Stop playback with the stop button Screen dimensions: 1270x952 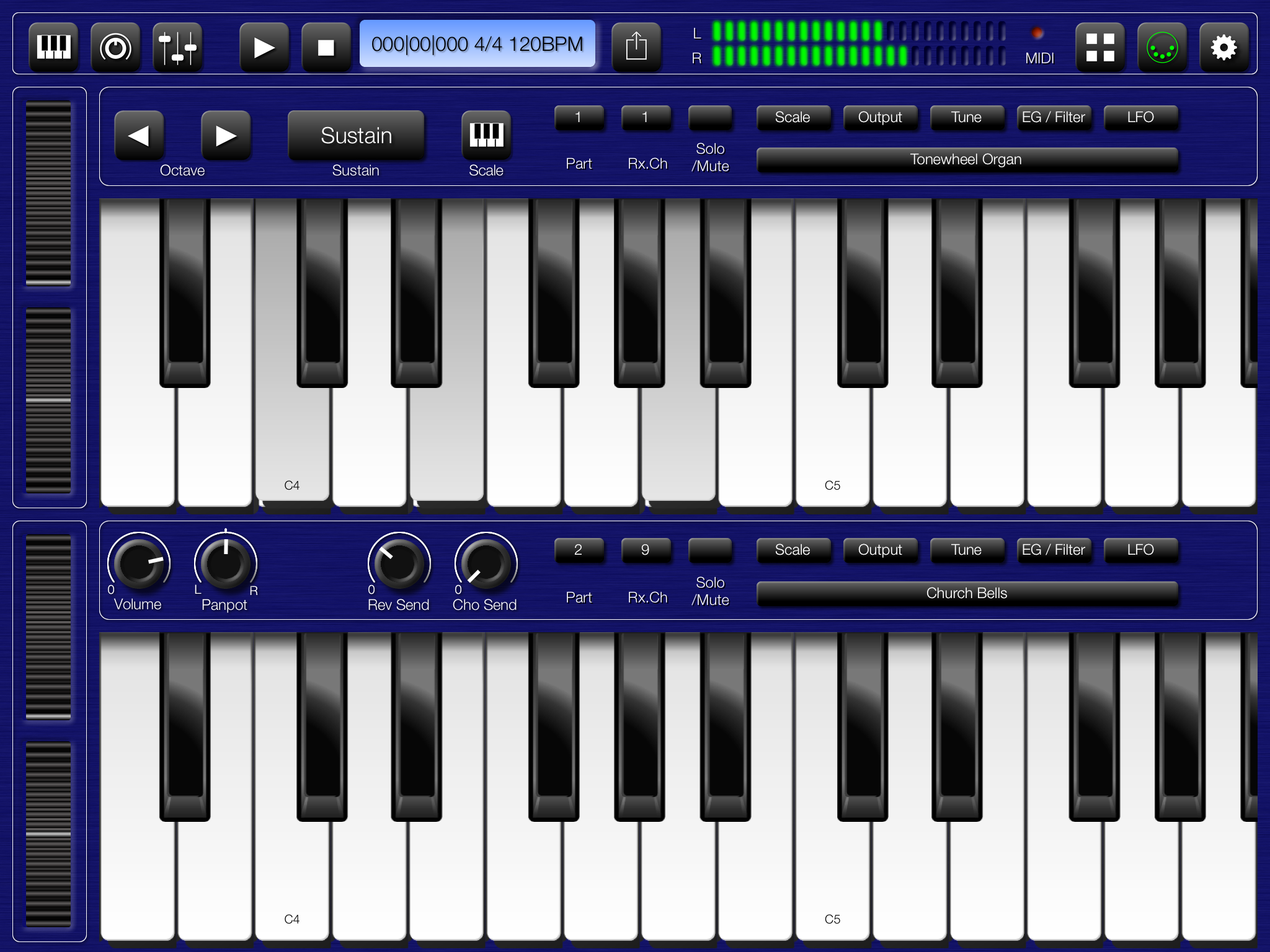tap(326, 47)
